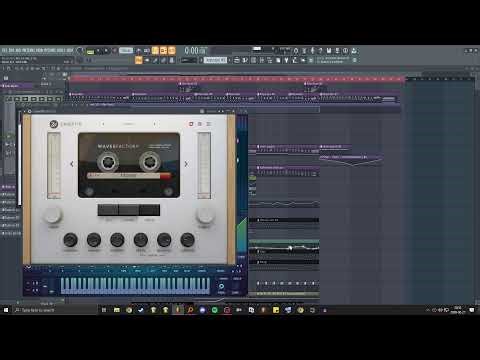Image resolution: width=480 pixels, height=360 pixels.
Task: Collapse the keyboard plugin with chevron
Action: (28, 267)
